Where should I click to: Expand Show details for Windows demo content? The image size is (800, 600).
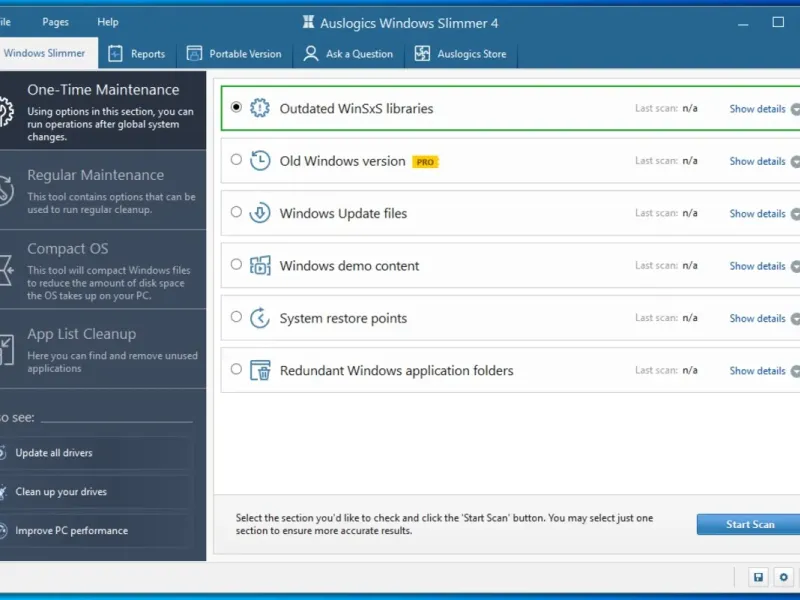point(757,266)
